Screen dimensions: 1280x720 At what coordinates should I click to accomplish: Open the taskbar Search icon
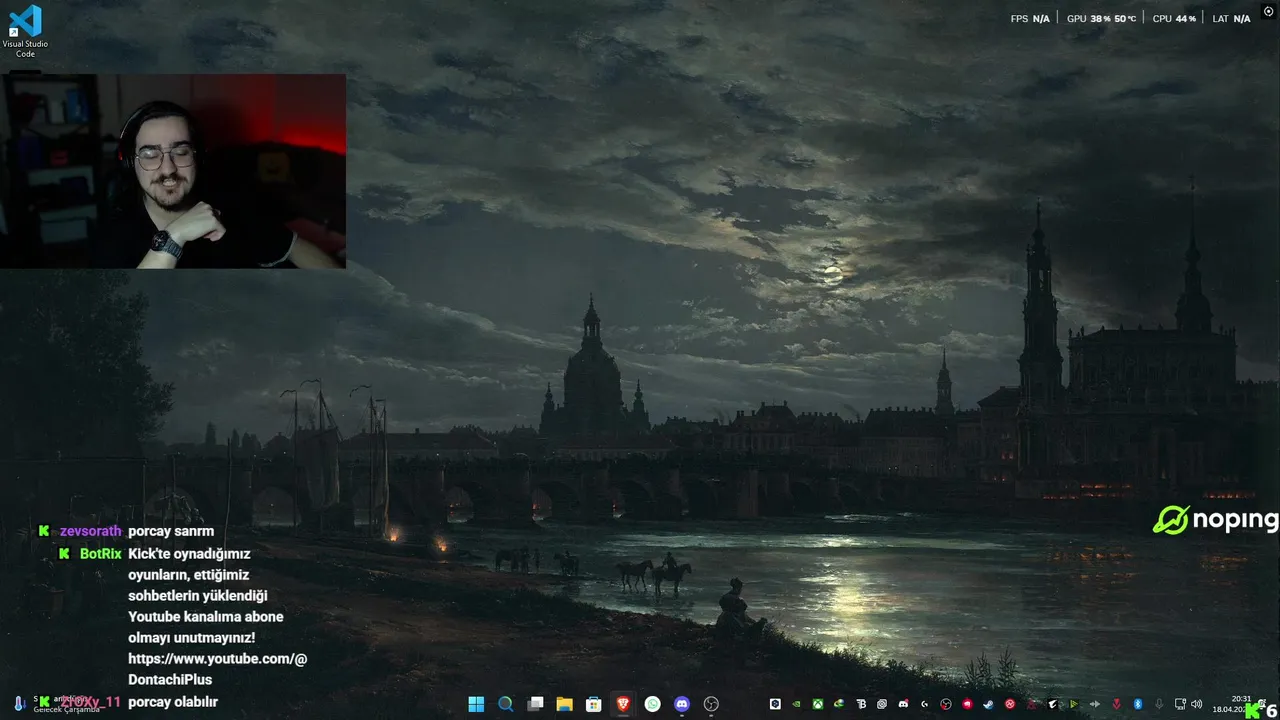click(x=506, y=704)
